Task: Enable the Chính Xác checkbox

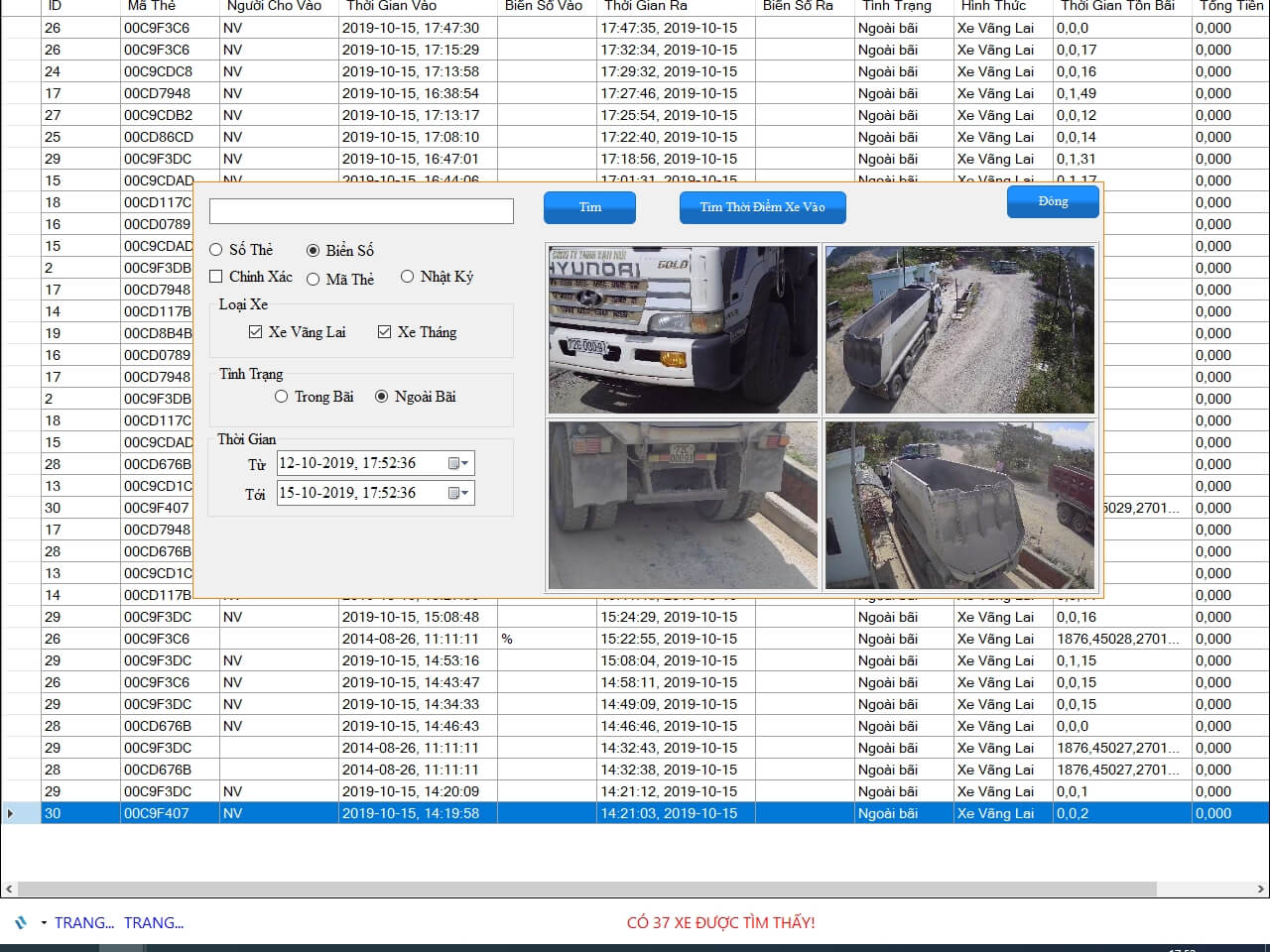Action: pyautogui.click(x=216, y=277)
